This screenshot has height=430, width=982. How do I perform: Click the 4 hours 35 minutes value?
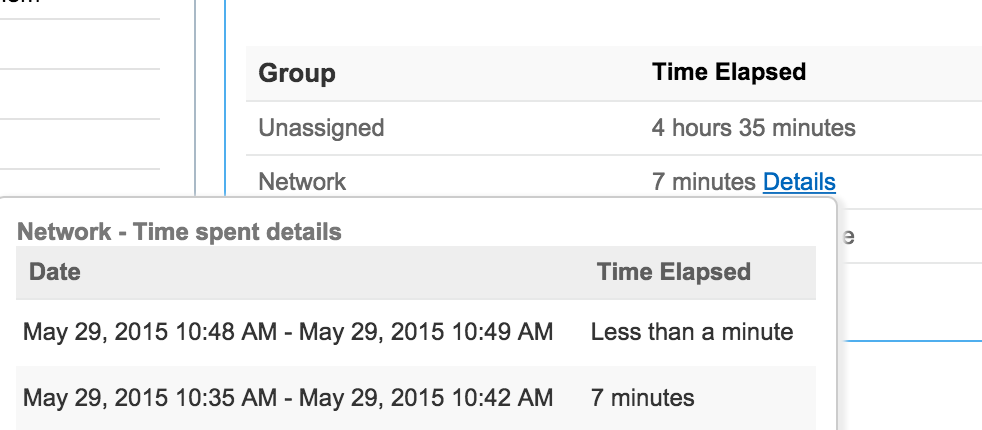(753, 128)
